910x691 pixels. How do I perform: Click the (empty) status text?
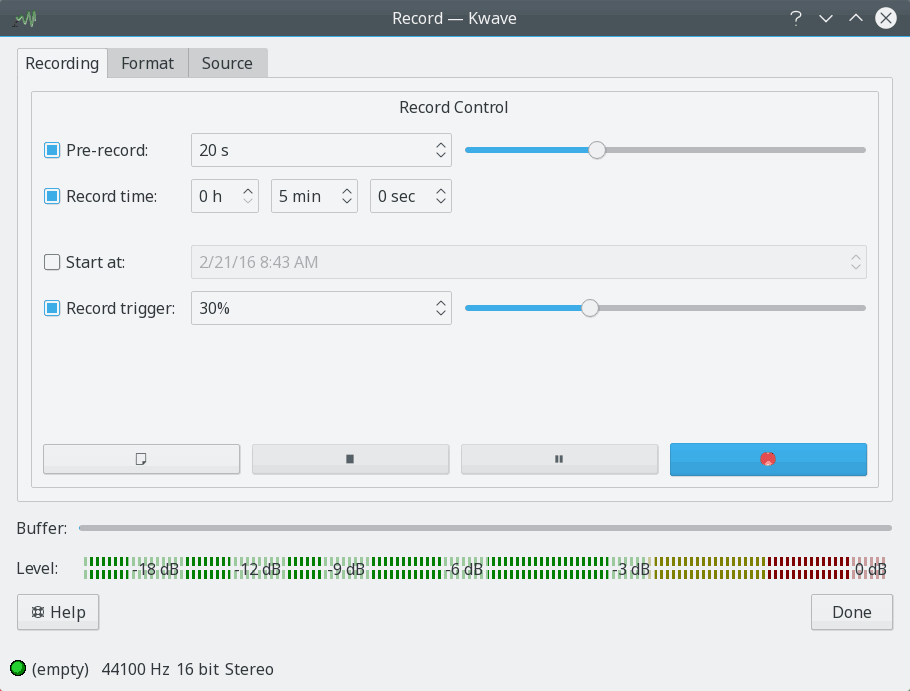click(60, 670)
